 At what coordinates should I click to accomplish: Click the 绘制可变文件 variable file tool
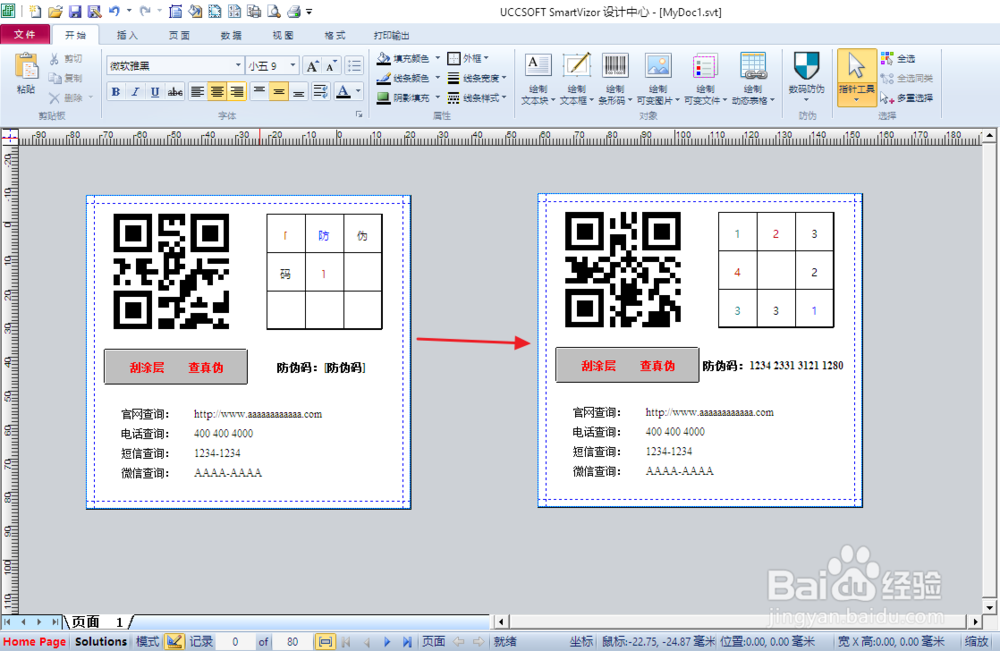[705, 79]
